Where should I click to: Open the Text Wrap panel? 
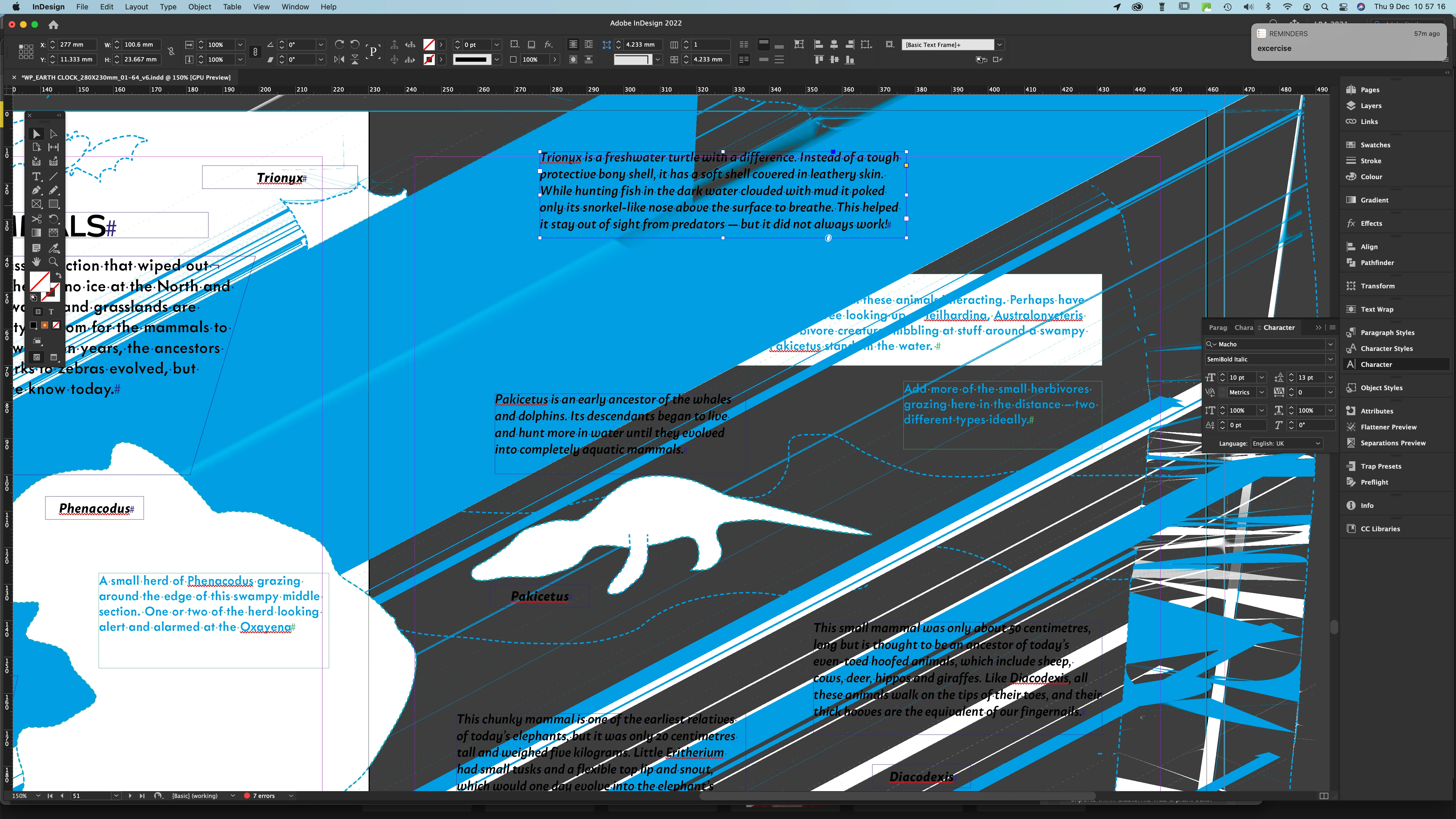coord(1376,309)
